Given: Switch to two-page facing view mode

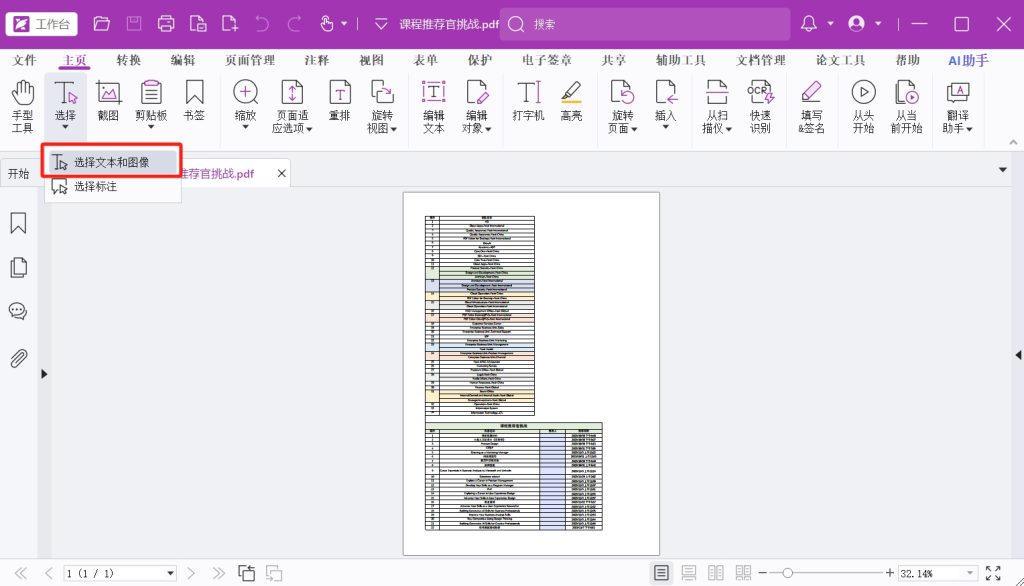Looking at the screenshot, I should tap(715, 573).
